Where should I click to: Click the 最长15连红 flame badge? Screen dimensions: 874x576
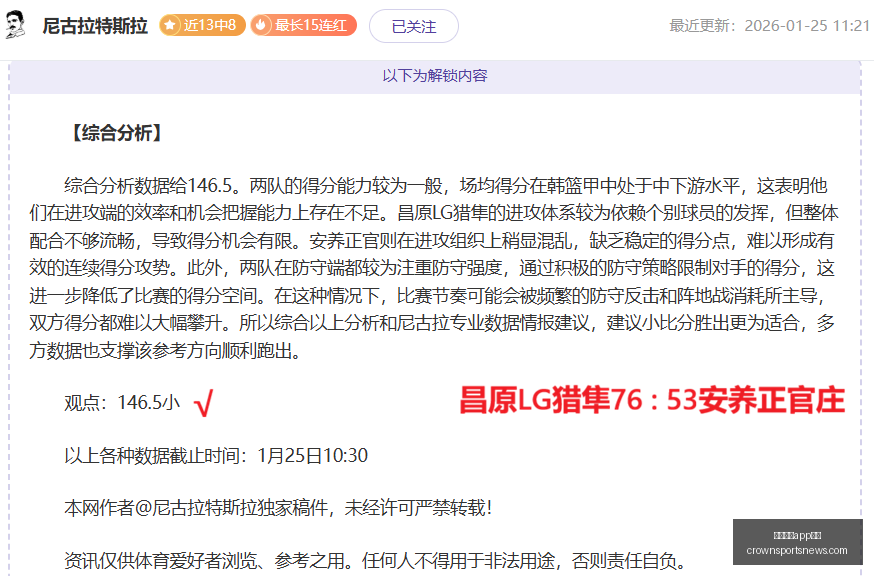point(303,25)
